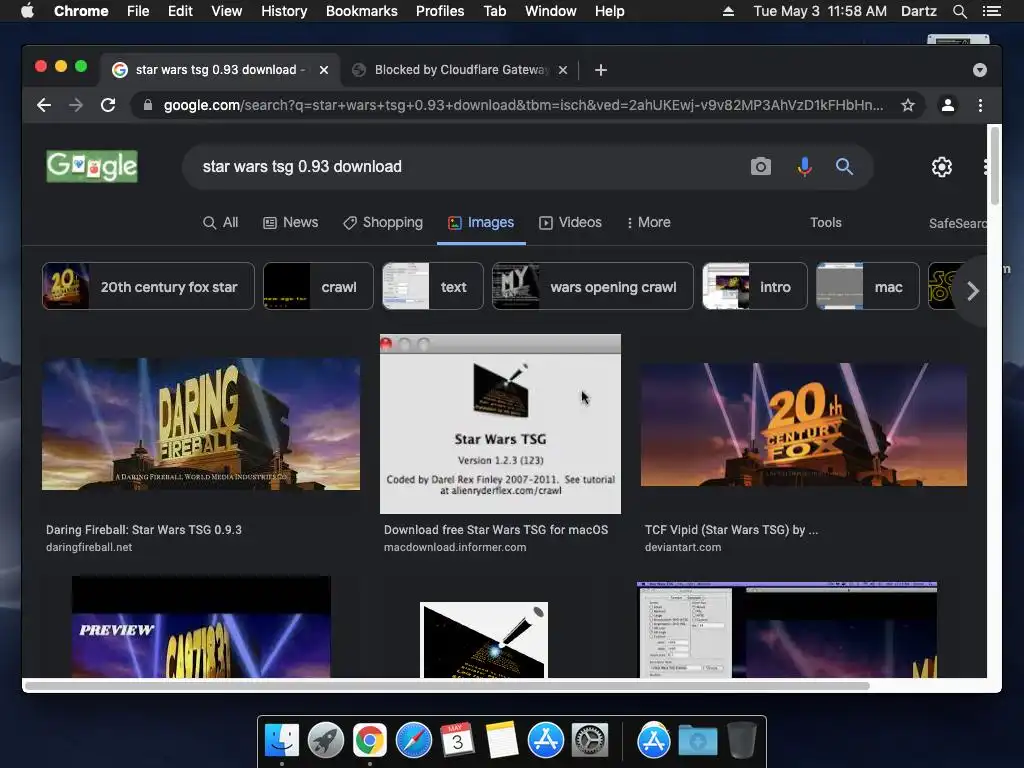Visit deviantart.com source link

[683, 547]
